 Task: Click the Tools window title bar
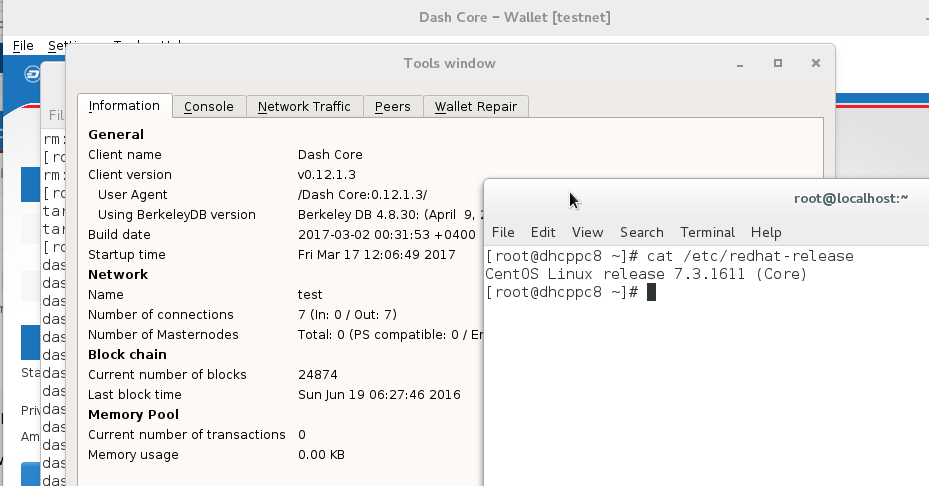tap(450, 63)
